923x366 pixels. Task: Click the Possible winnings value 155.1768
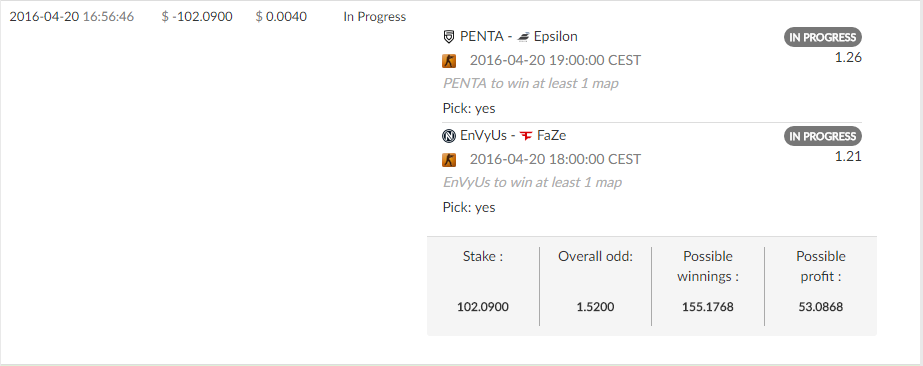tap(708, 307)
